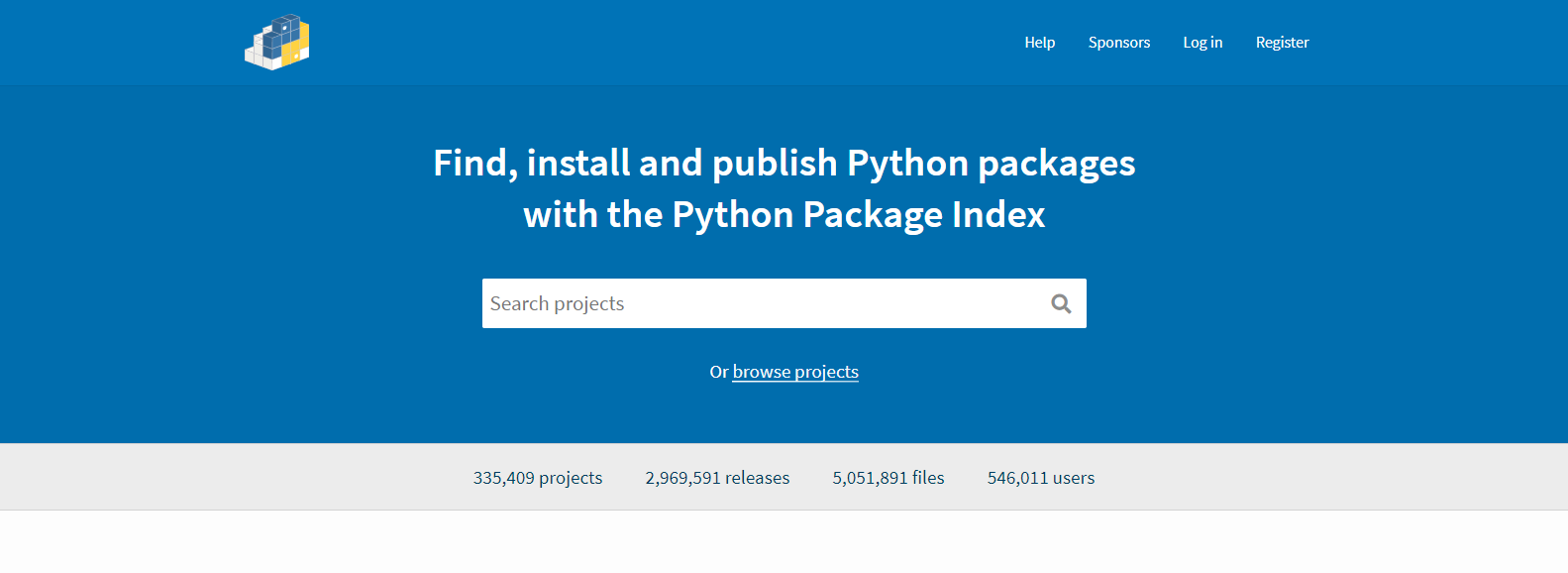Open the Help page
This screenshot has width=1568, height=573.
point(1040,43)
